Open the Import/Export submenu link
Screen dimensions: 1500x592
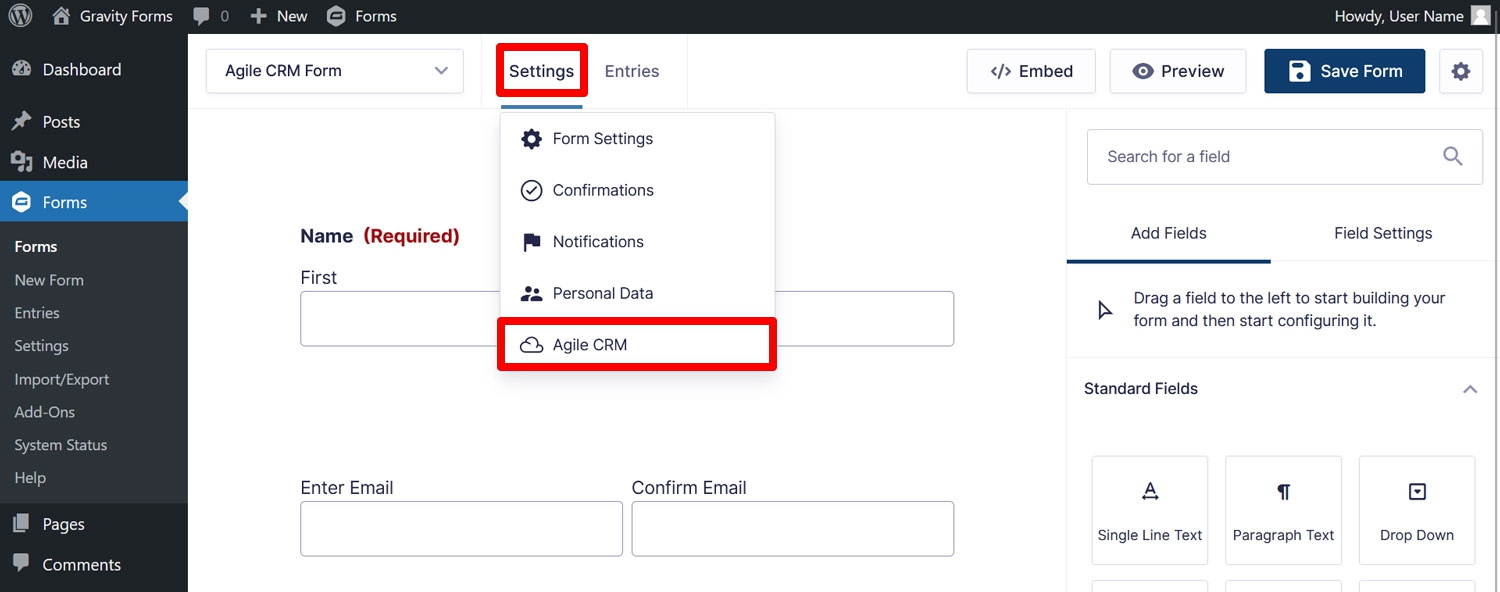click(x=62, y=379)
